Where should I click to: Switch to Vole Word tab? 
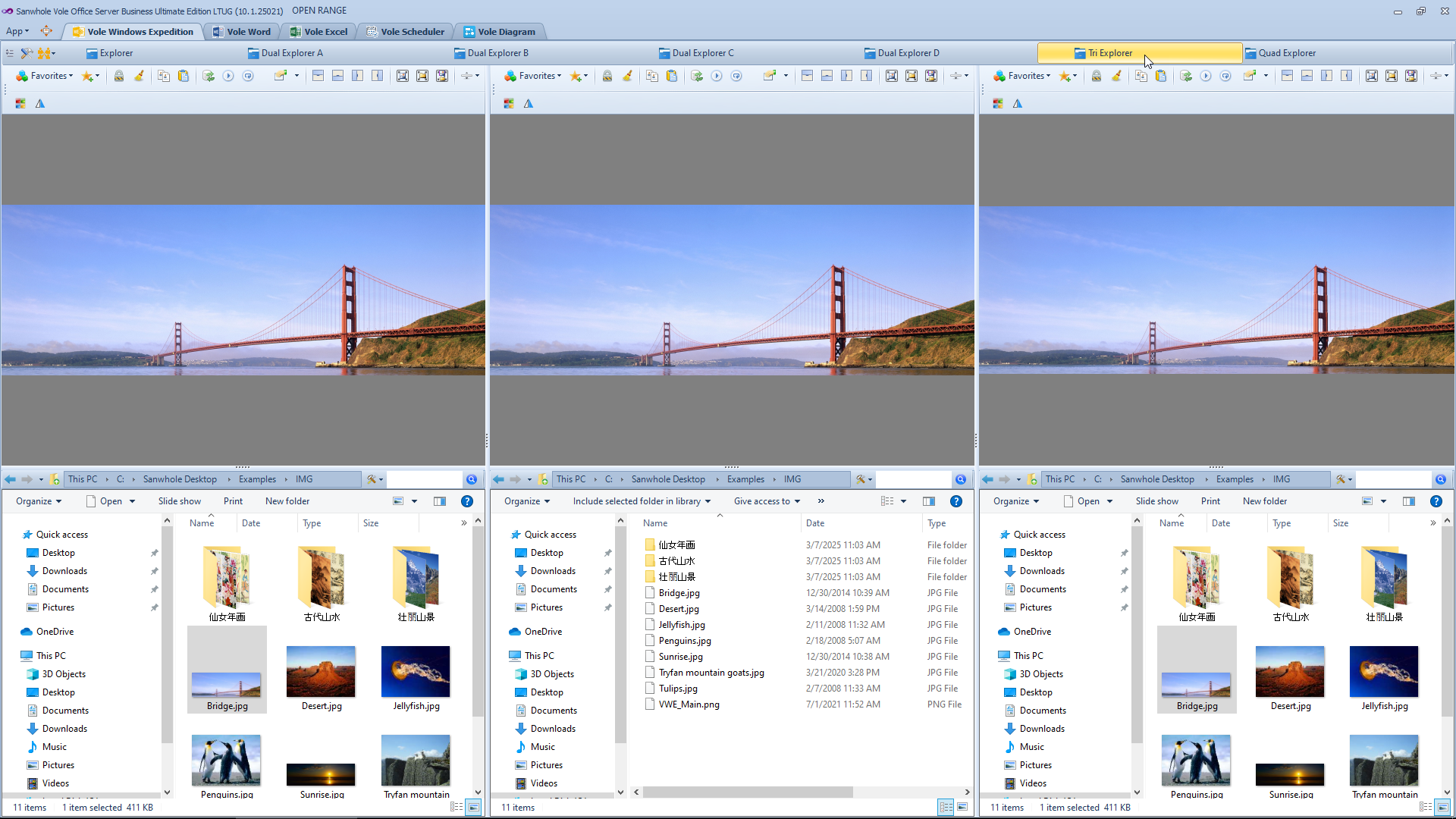point(242,32)
